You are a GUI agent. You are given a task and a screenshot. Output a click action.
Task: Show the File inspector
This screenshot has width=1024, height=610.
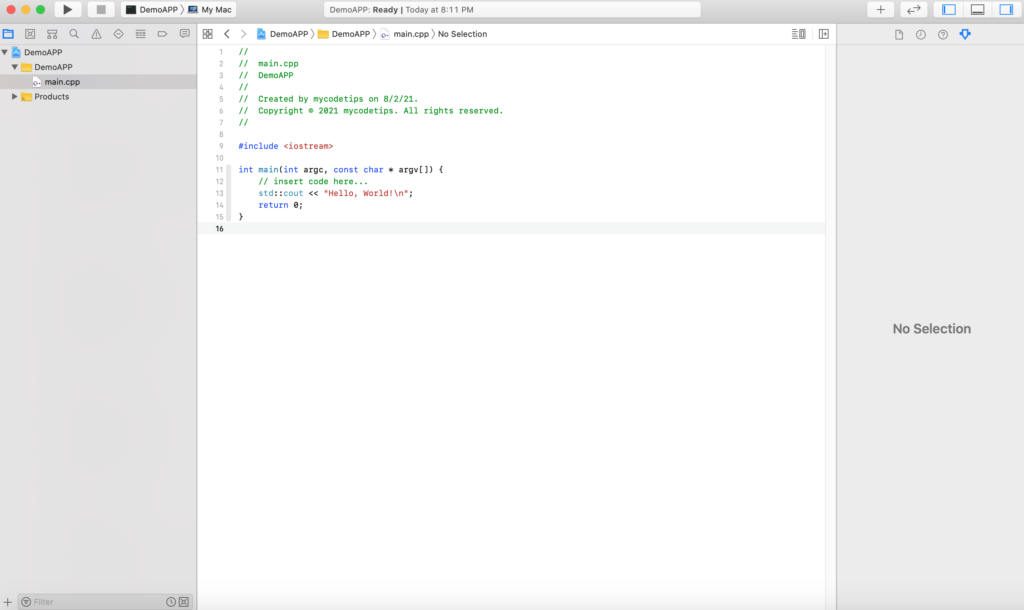click(899, 35)
